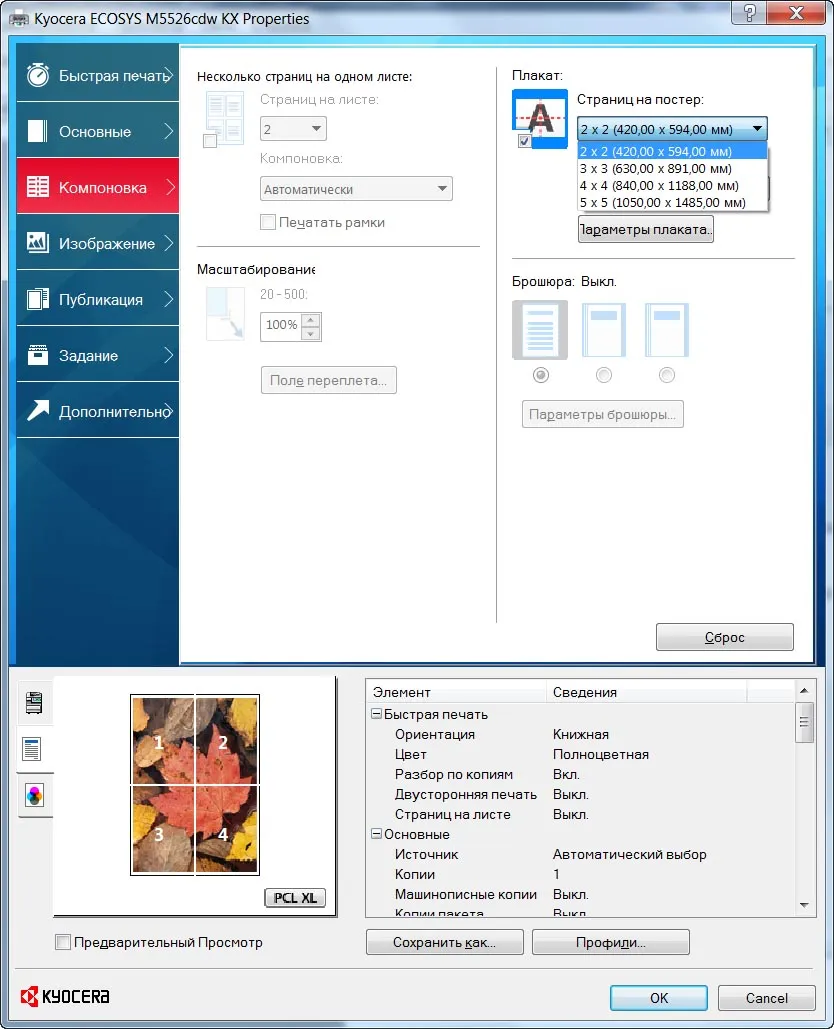
Task: Click the Kyocera logo
Action: (x=65, y=996)
